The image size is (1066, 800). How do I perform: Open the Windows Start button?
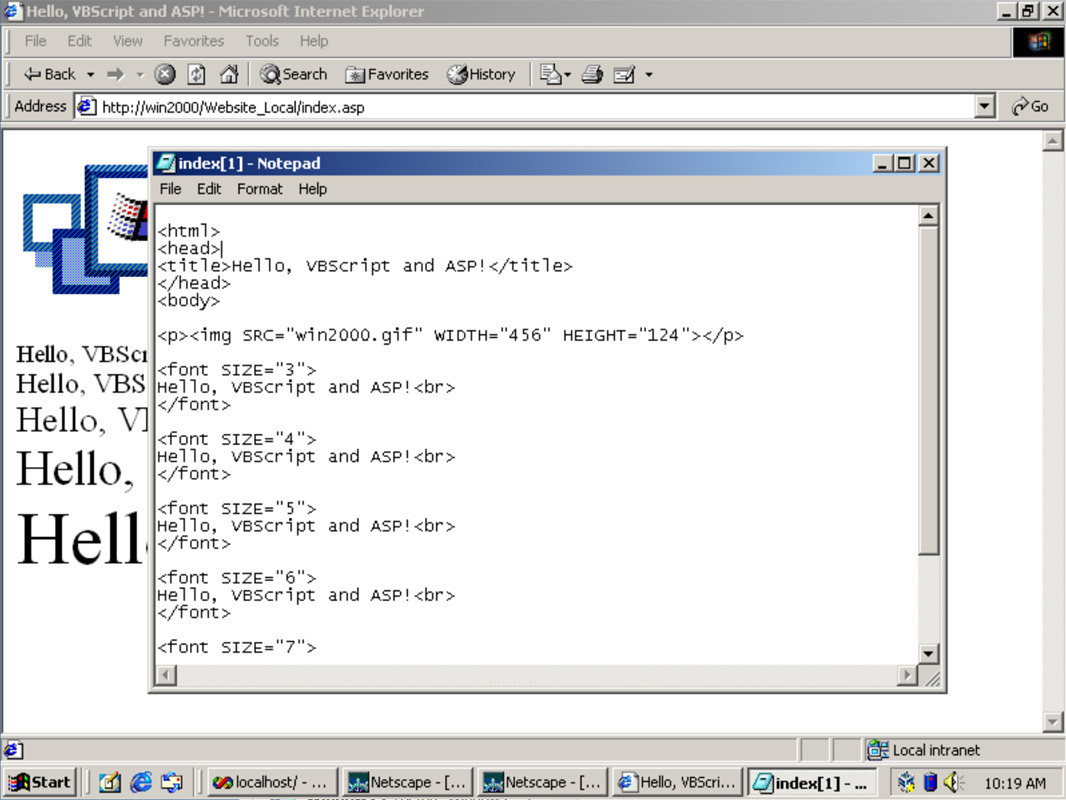click(39, 782)
